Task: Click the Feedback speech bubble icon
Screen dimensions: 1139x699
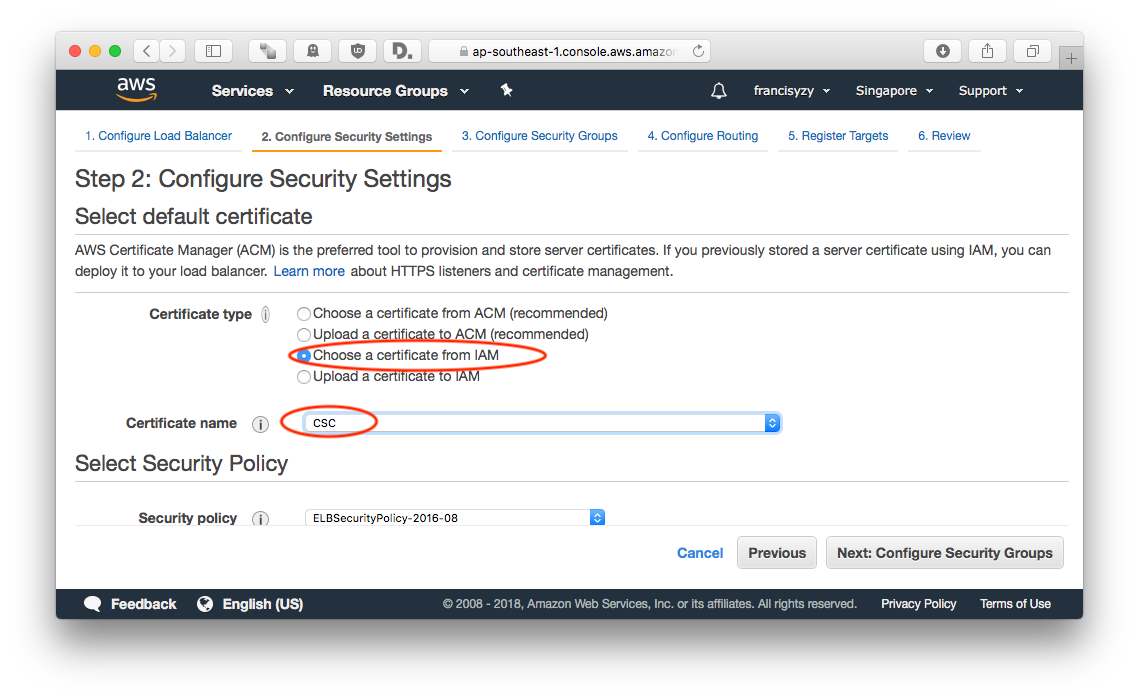Action: click(92, 604)
